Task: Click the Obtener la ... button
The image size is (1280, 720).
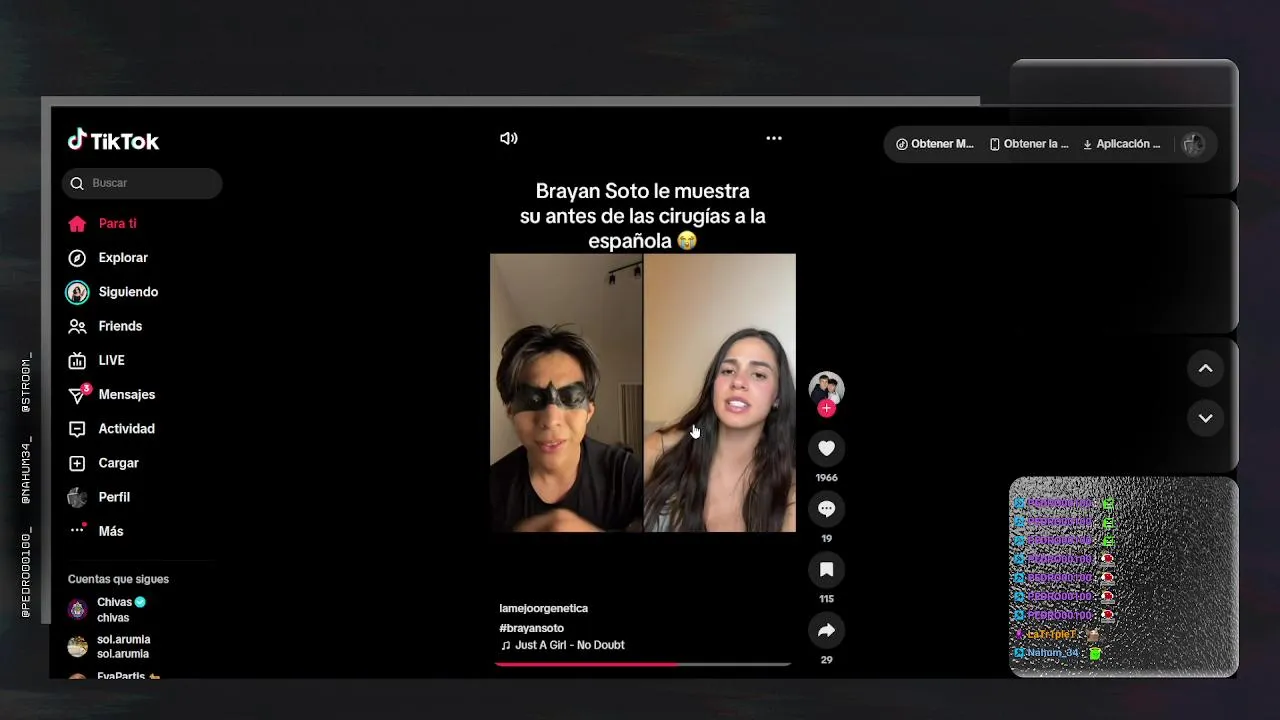Action: click(1029, 144)
